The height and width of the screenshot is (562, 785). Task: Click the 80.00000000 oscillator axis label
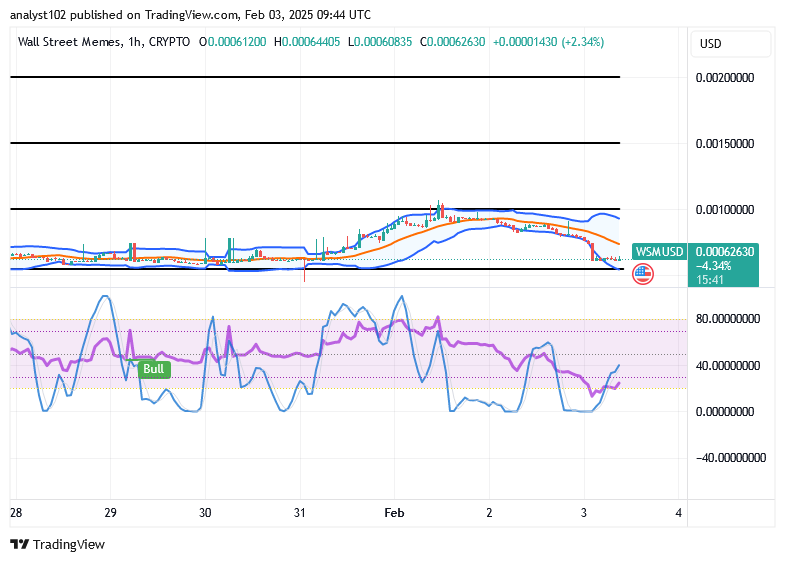click(728, 319)
